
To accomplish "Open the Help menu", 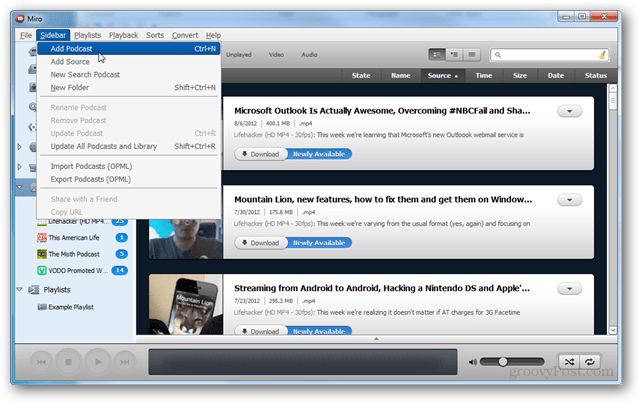I will tap(213, 35).
